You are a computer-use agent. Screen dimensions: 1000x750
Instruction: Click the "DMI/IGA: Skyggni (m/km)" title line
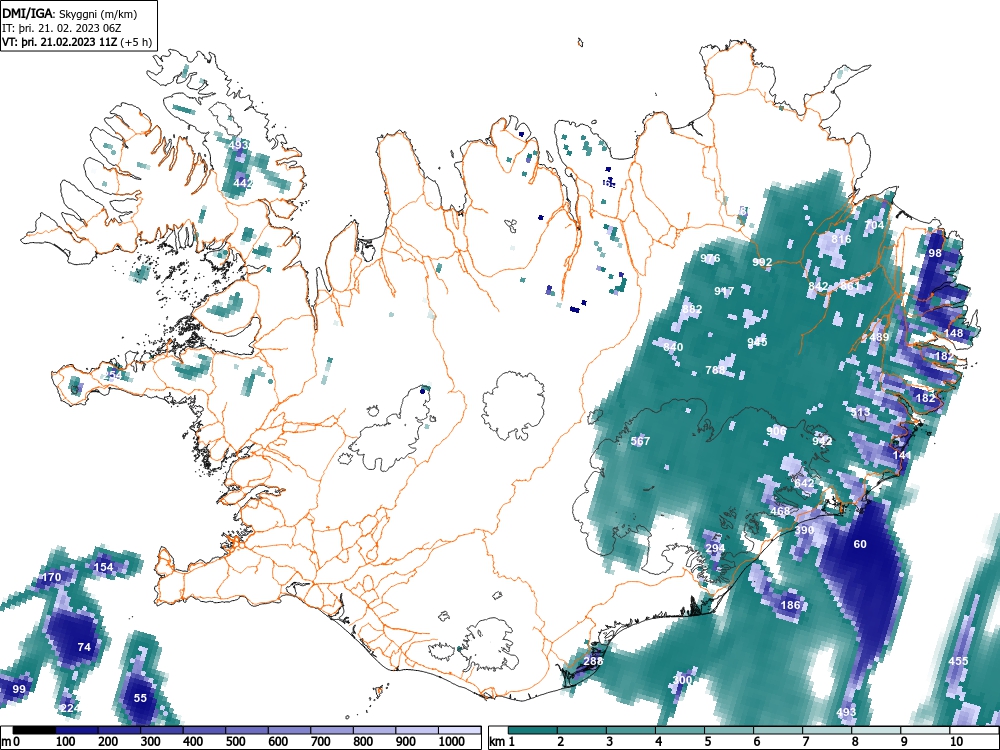70,14
